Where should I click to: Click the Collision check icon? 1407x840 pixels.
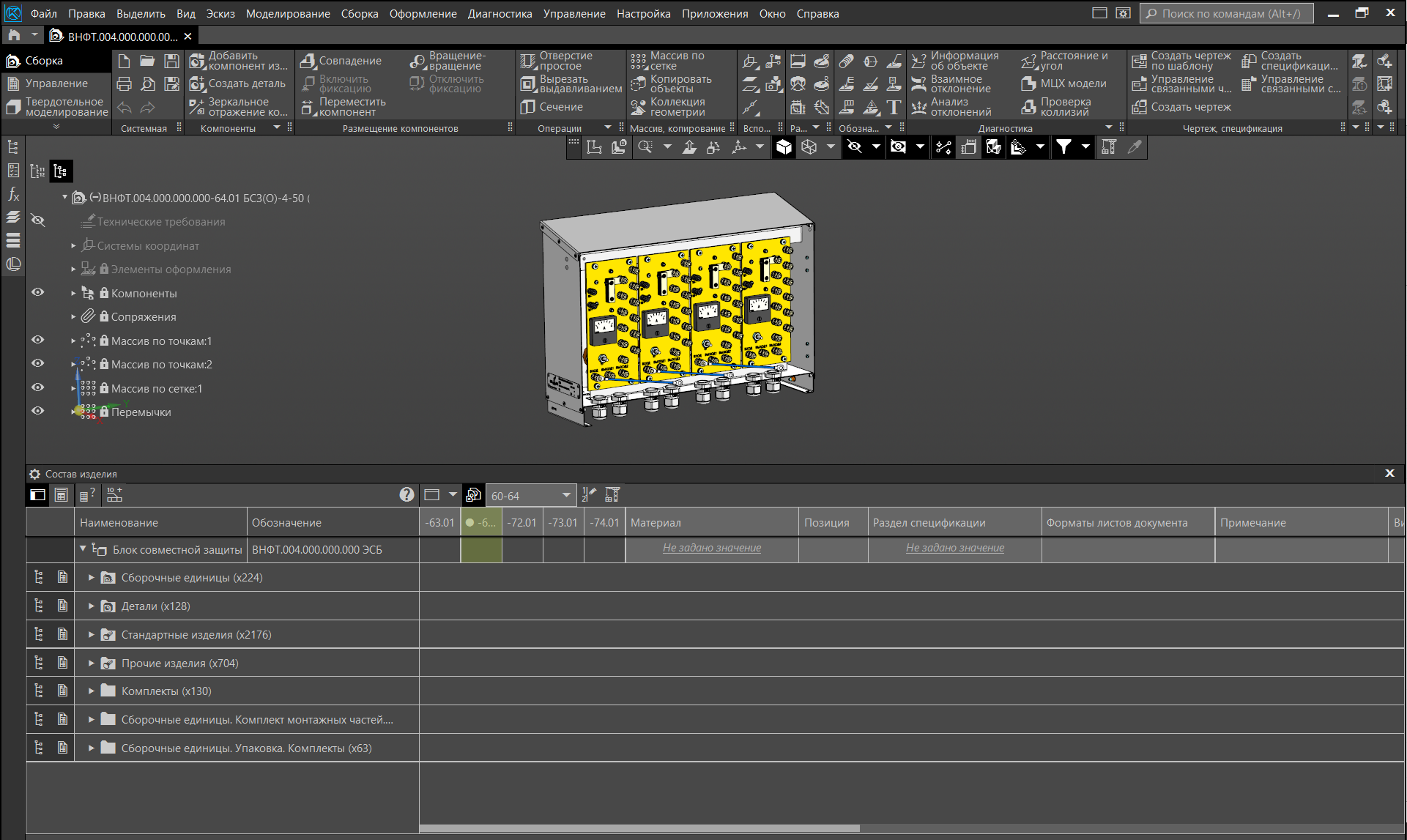[1028, 107]
